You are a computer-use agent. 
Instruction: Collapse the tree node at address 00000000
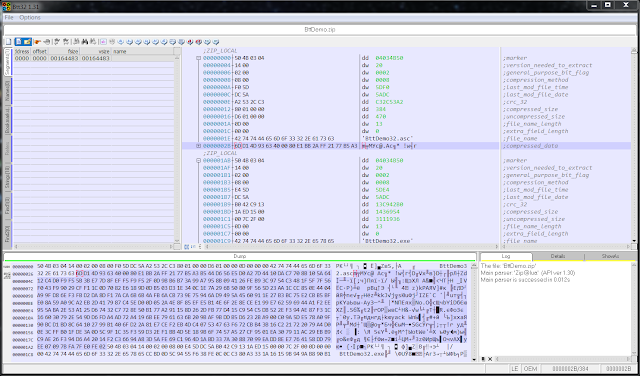point(198,58)
